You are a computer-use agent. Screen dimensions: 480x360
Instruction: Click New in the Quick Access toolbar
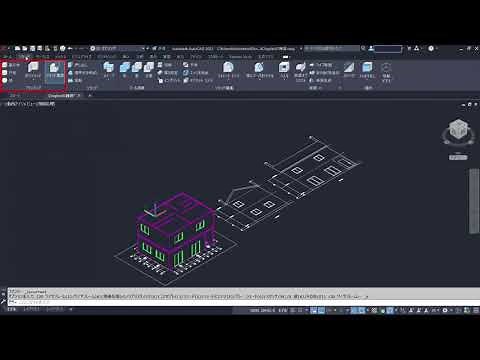[17, 48]
